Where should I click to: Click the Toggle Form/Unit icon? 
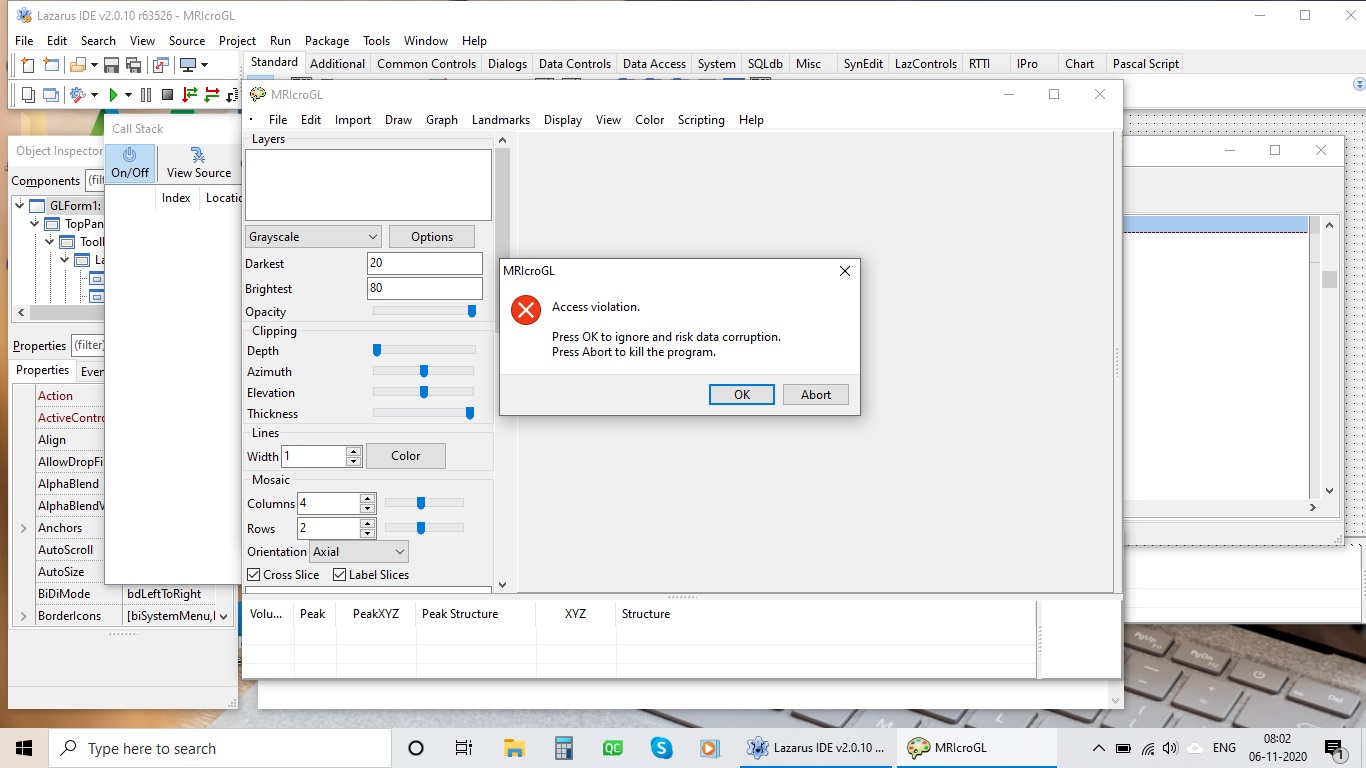coord(160,65)
